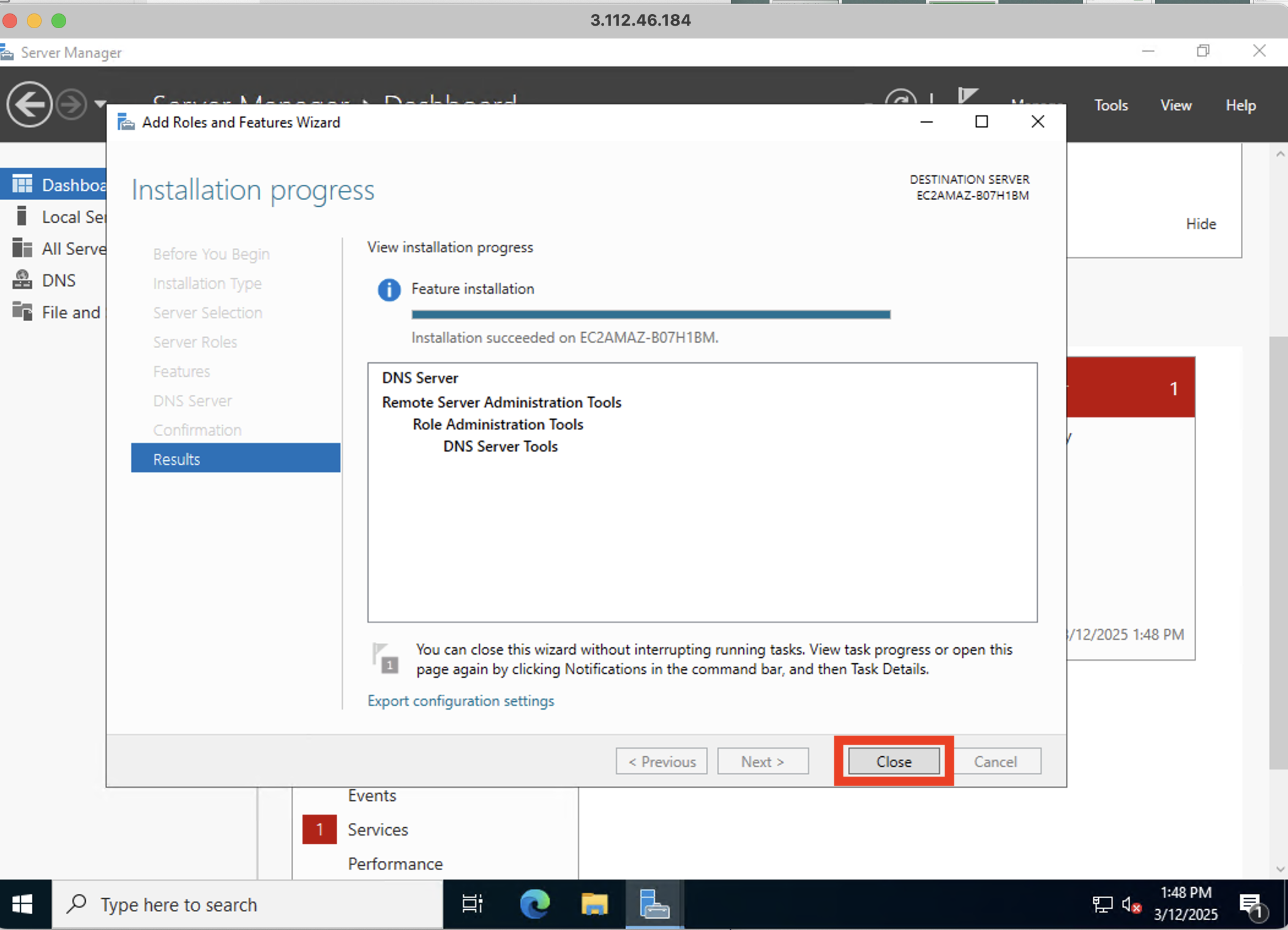
Task: Click Export configuration settings link
Action: (x=460, y=701)
